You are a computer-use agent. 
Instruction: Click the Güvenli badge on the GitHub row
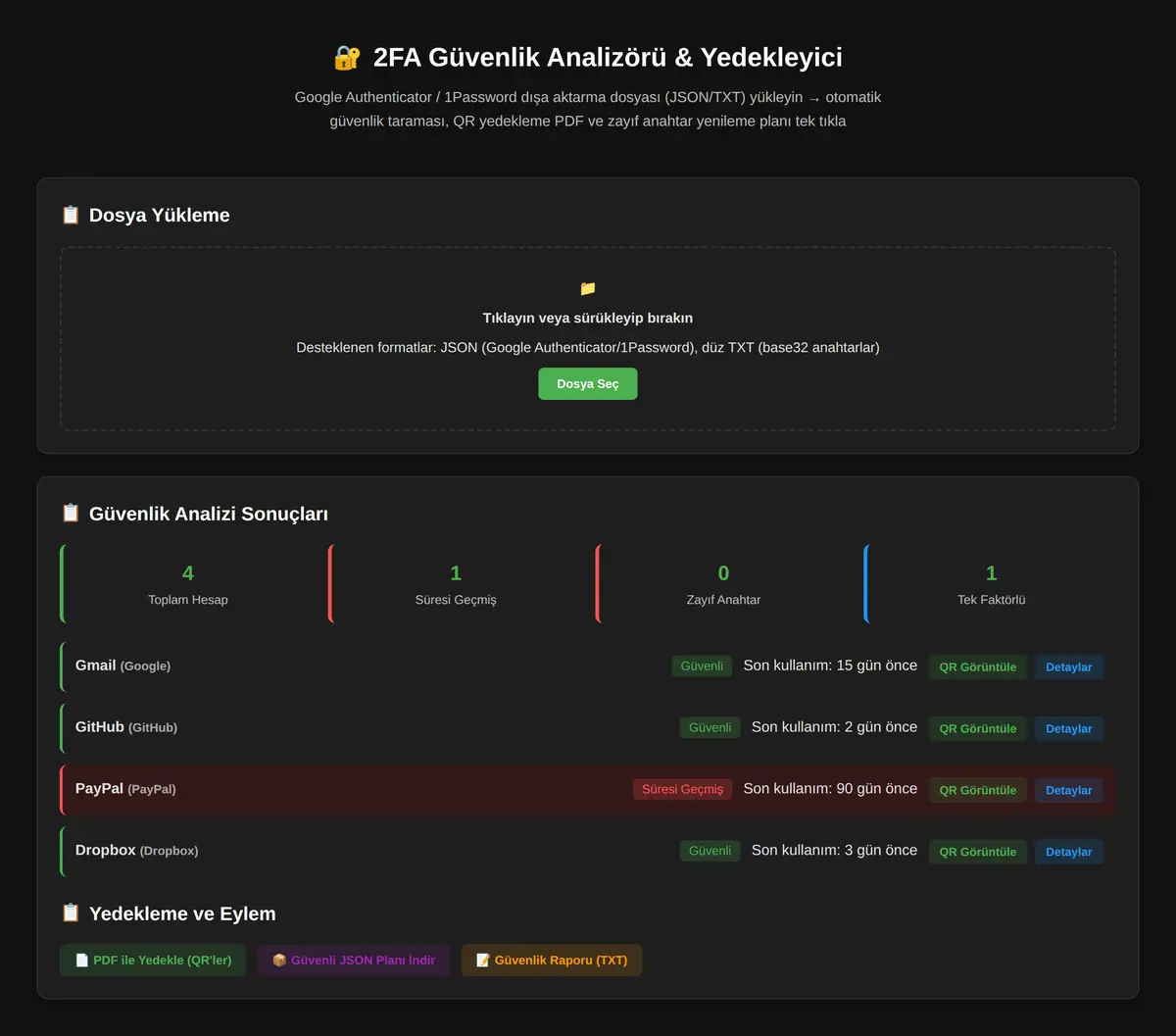click(710, 728)
